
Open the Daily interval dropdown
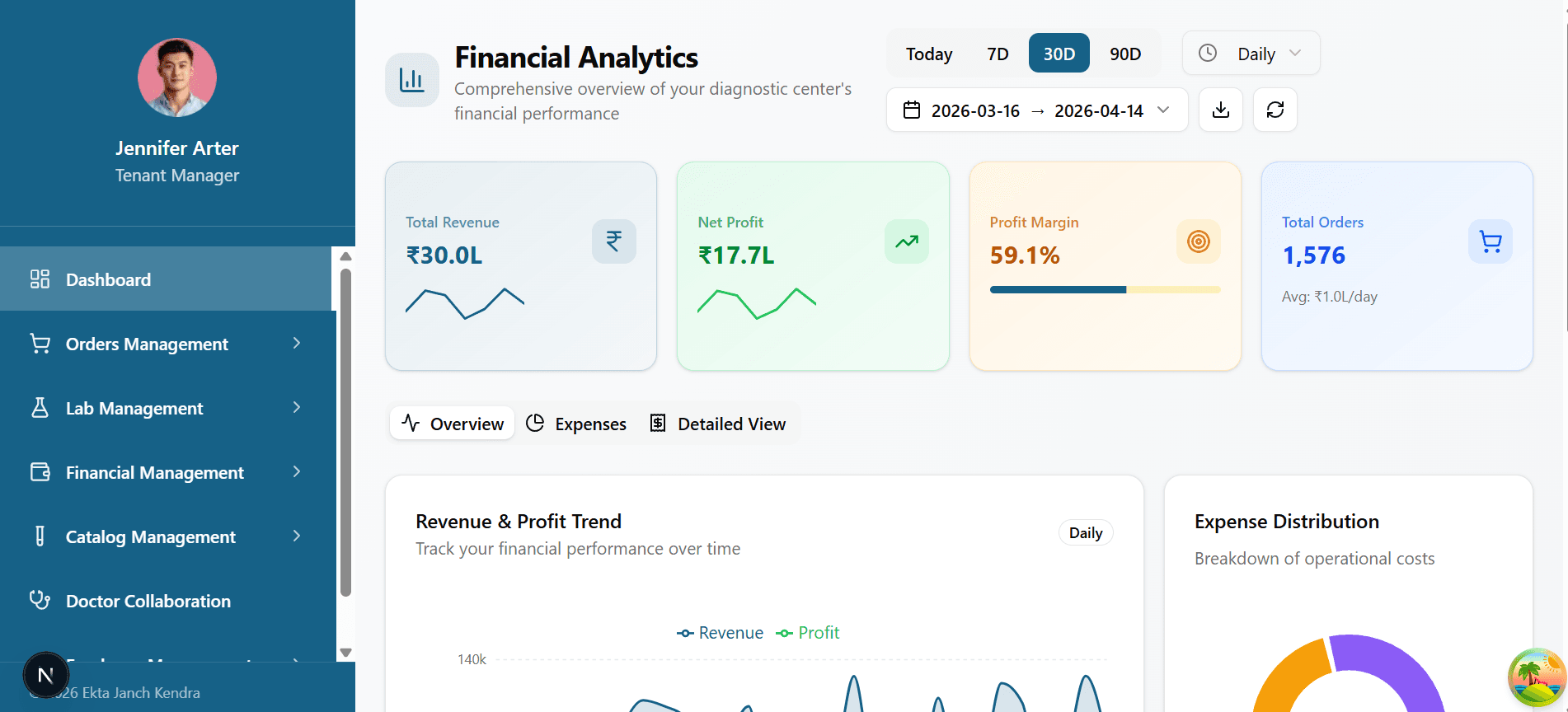pyautogui.click(x=1251, y=54)
